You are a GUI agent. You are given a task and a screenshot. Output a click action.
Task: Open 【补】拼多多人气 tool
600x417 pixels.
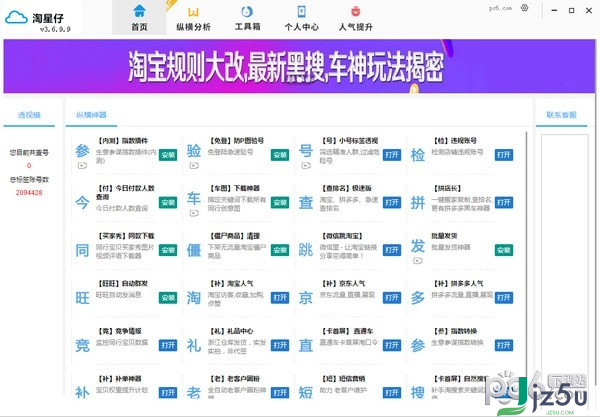(x=504, y=298)
